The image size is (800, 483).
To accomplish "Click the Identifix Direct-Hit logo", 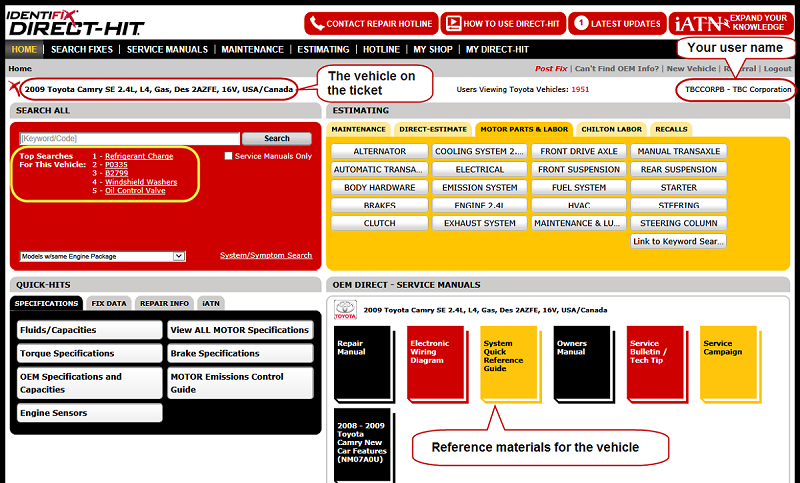I will pyautogui.click(x=76, y=23).
